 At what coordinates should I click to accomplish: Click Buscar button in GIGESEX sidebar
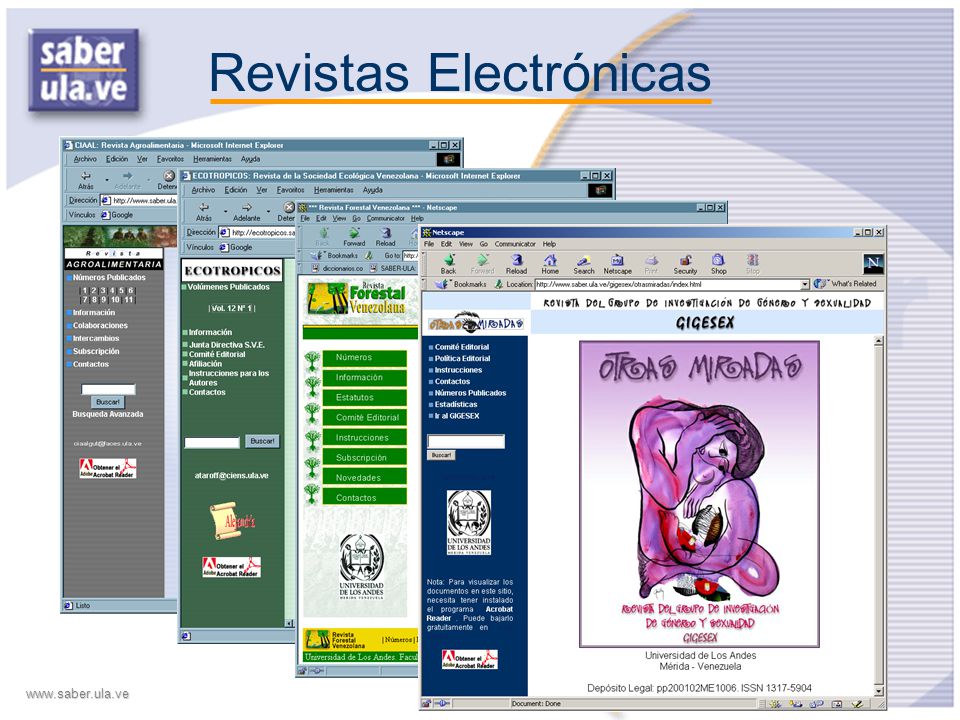click(x=441, y=456)
